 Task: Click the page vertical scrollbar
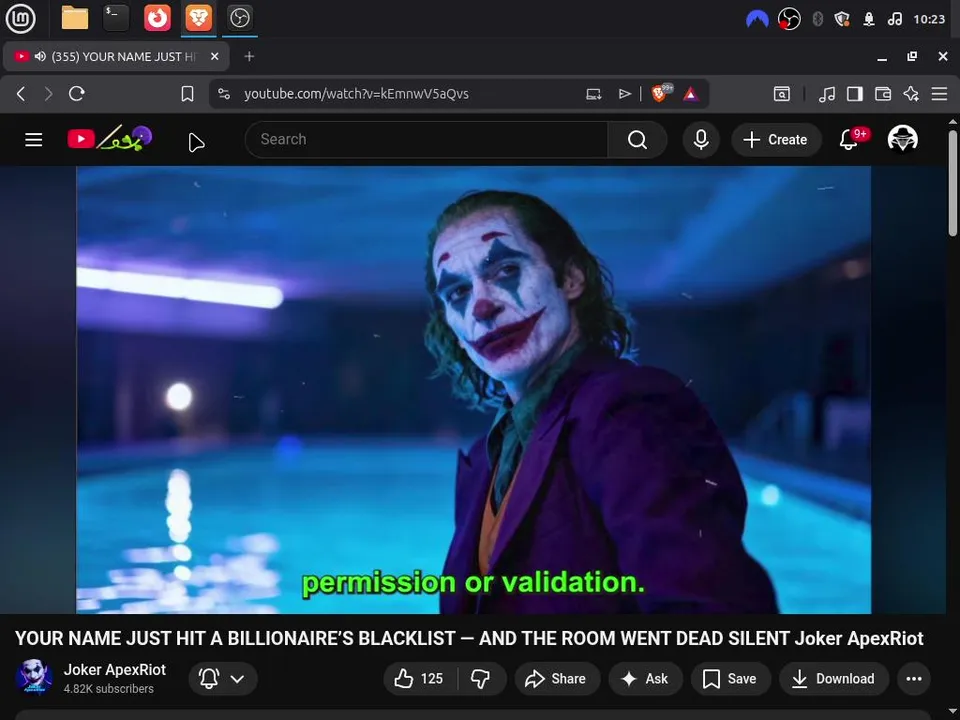pos(953,182)
